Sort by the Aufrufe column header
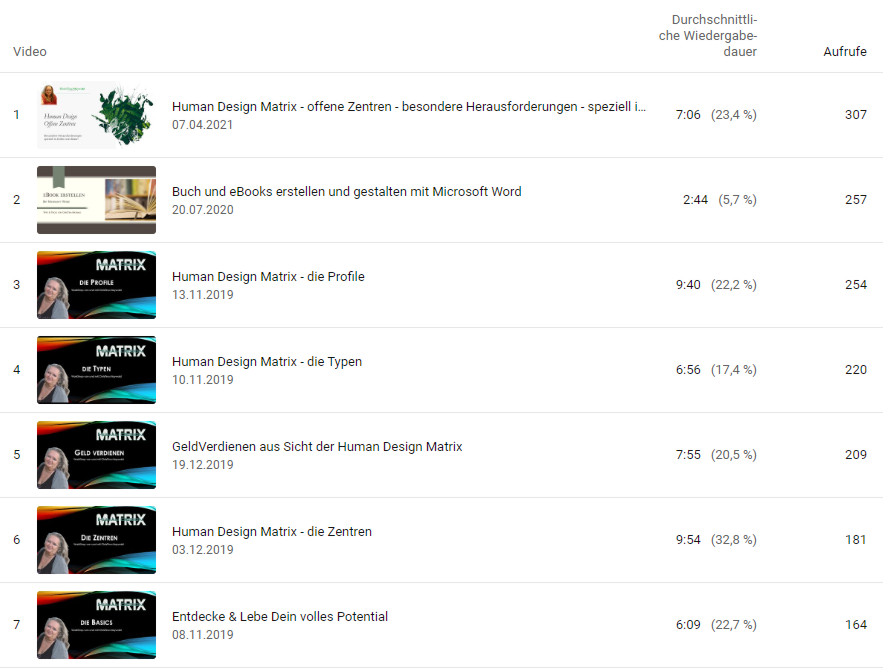The height and width of the screenshot is (672, 896). tap(844, 52)
